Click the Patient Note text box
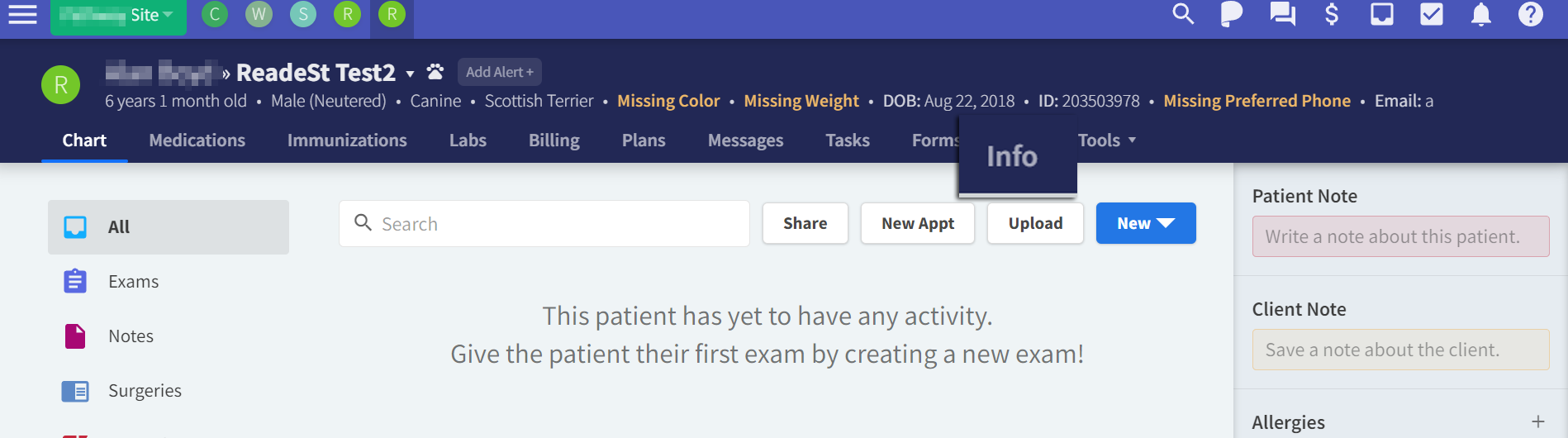 click(x=1400, y=237)
